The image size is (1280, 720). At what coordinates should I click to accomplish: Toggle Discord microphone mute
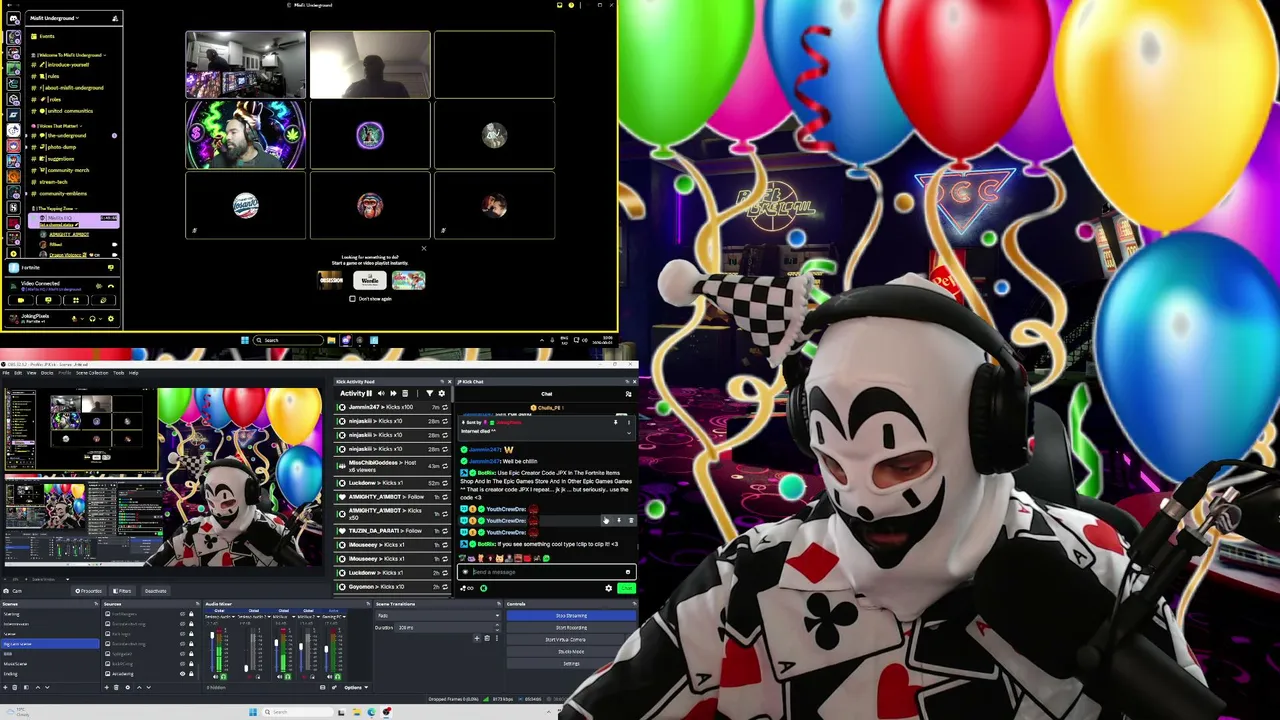(75, 319)
